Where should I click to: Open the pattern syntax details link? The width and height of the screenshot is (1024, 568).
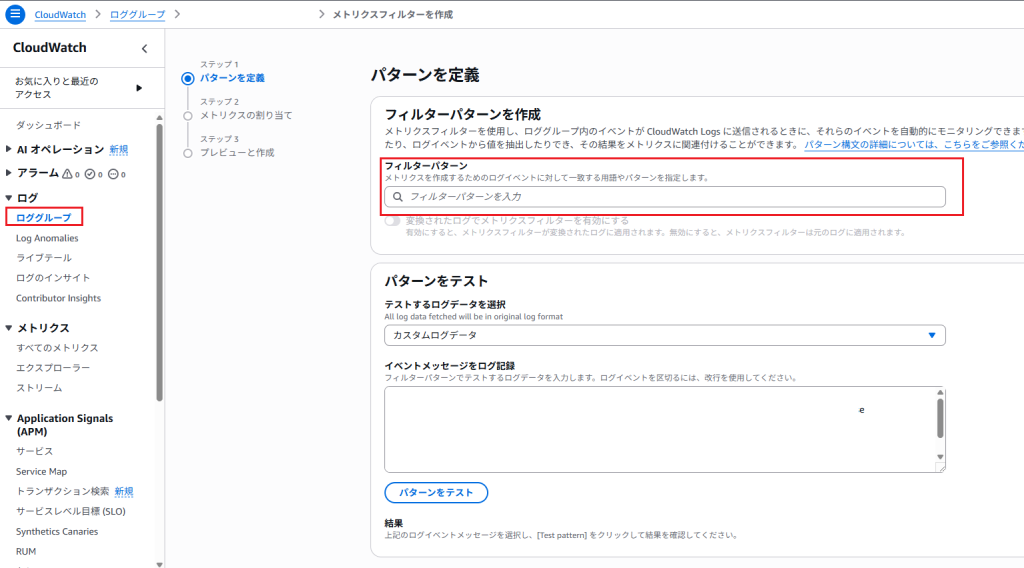914,144
